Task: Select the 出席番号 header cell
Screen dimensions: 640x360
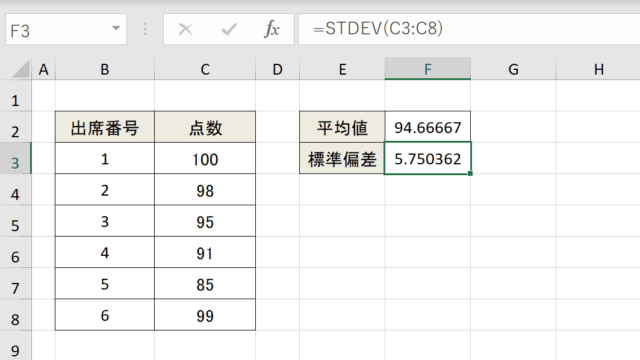Action: click(105, 127)
